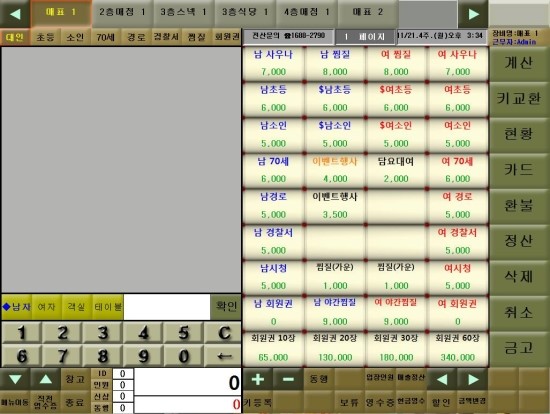Switch to the 4층매점 1 tab
550x414 pixels.
click(x=307, y=13)
